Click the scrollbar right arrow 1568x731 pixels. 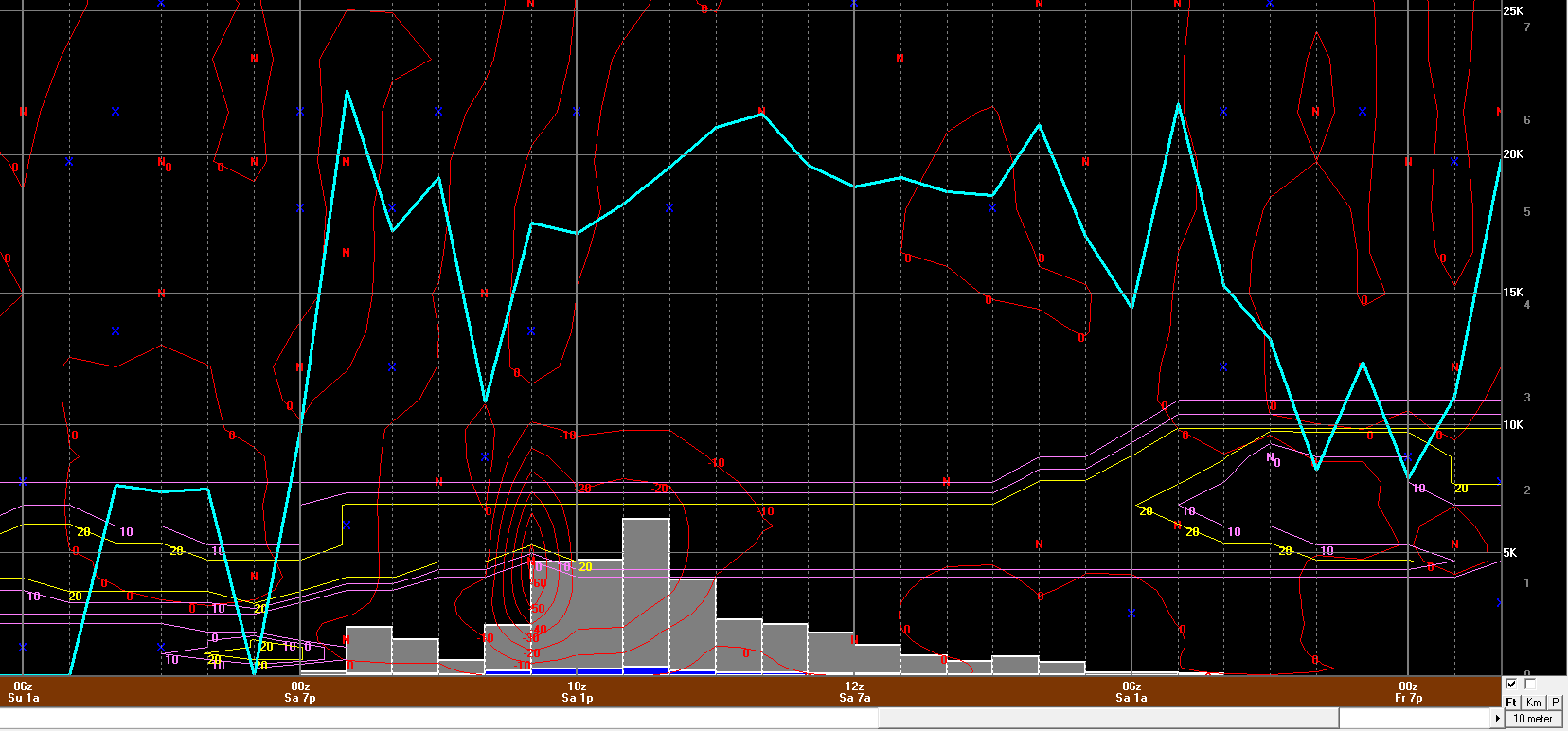(x=1497, y=719)
